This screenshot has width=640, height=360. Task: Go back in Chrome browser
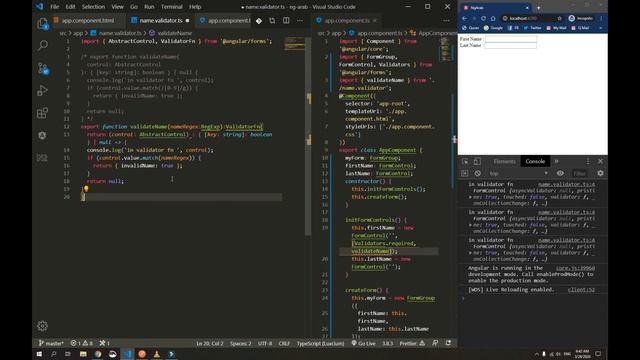(x=464, y=18)
